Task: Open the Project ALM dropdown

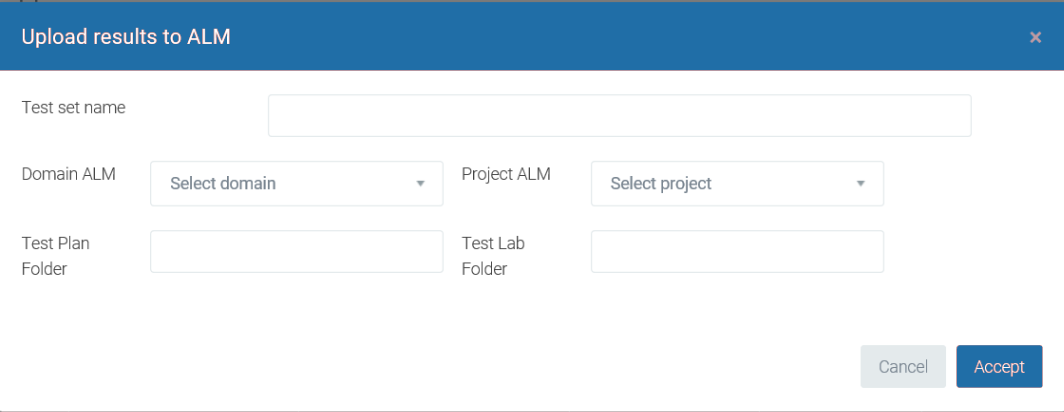Action: pos(737,184)
